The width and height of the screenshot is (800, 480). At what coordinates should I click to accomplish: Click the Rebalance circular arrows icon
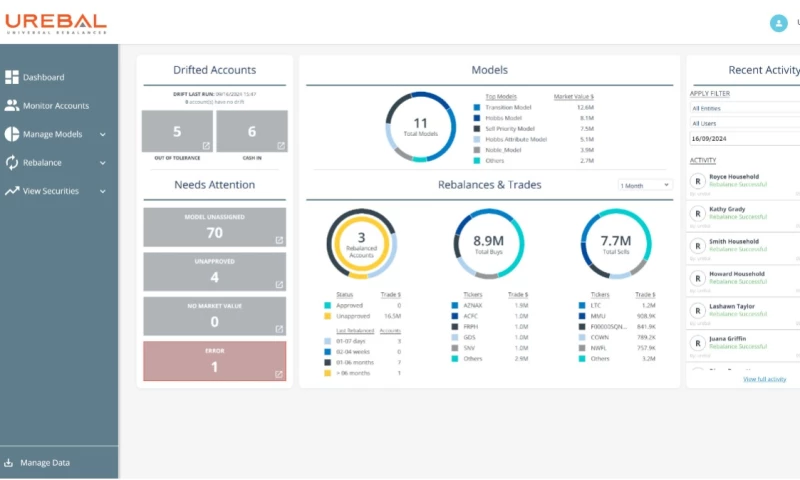click(12, 162)
